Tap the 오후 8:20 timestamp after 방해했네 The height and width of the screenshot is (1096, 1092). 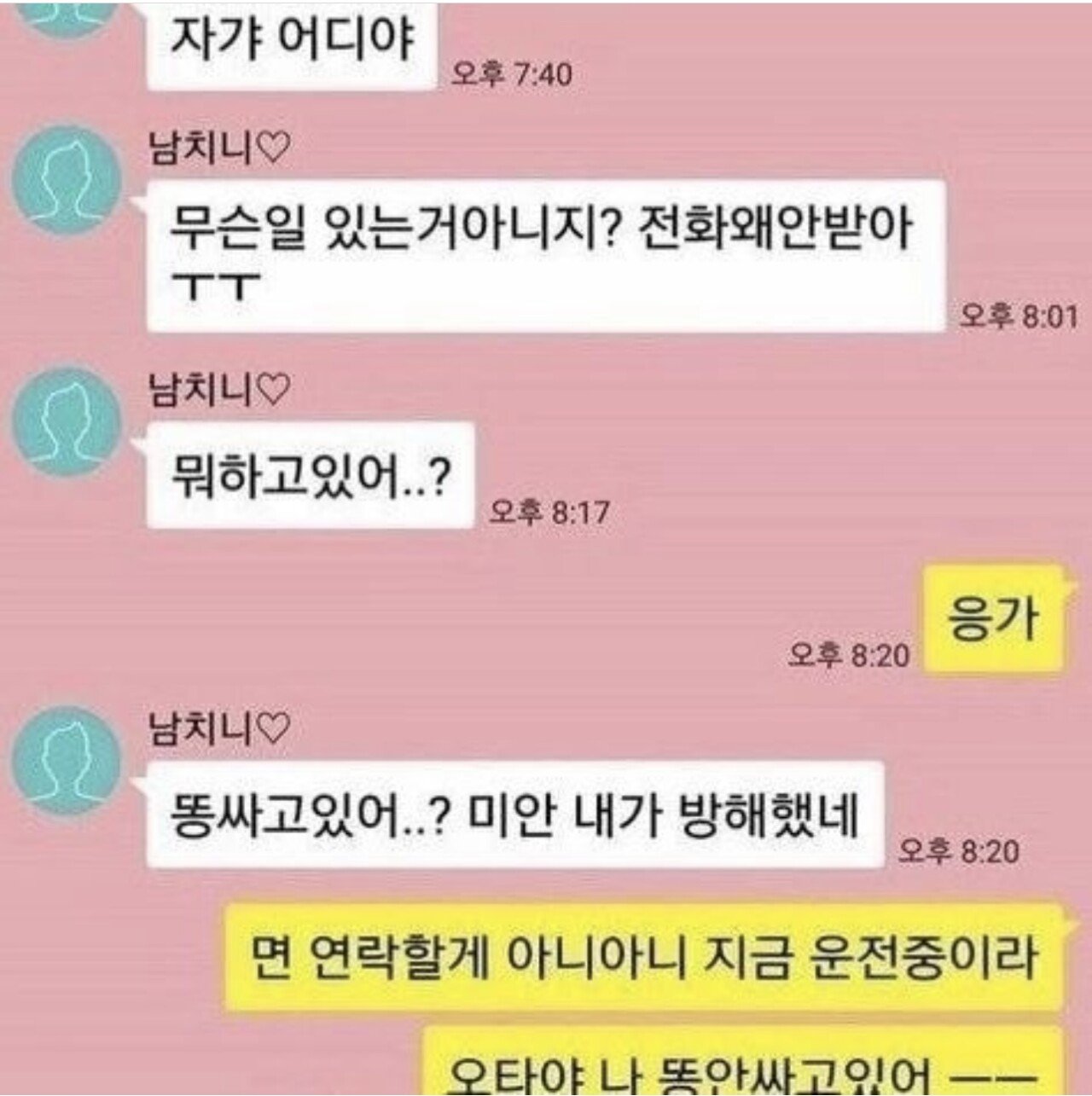[959, 850]
